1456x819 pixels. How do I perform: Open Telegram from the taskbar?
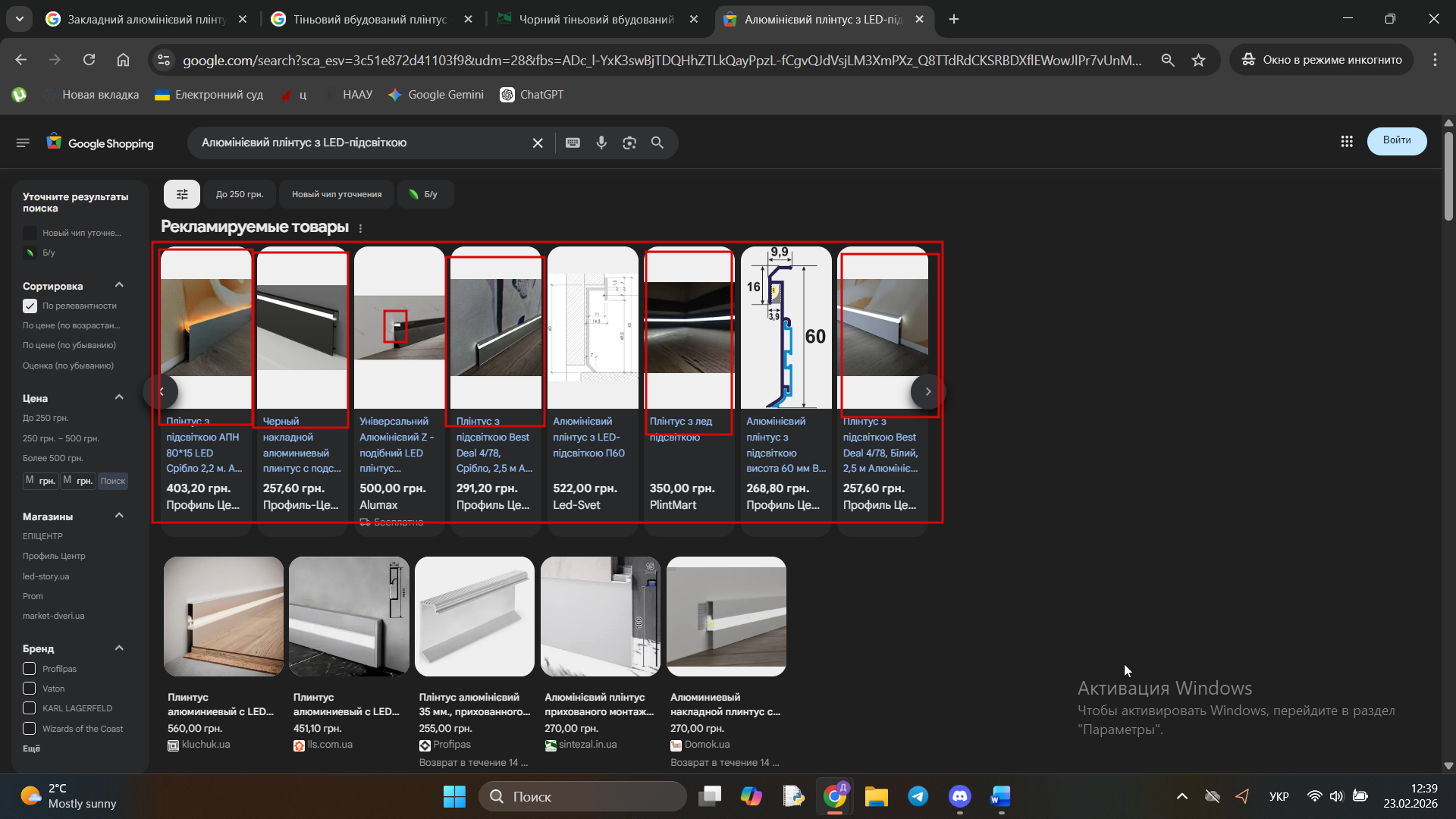pyautogui.click(x=918, y=796)
